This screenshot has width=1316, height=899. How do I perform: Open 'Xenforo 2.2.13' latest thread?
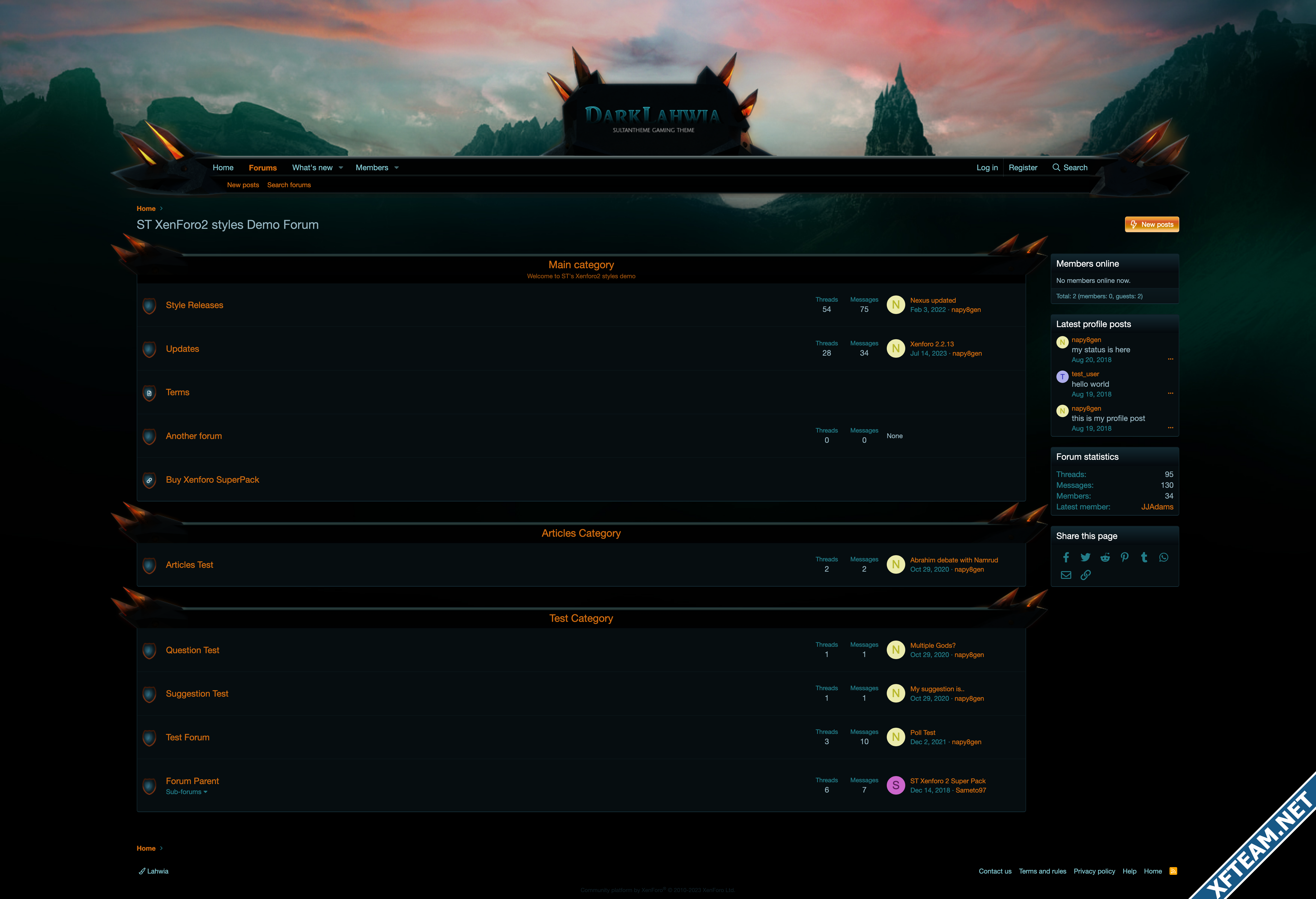click(x=932, y=344)
